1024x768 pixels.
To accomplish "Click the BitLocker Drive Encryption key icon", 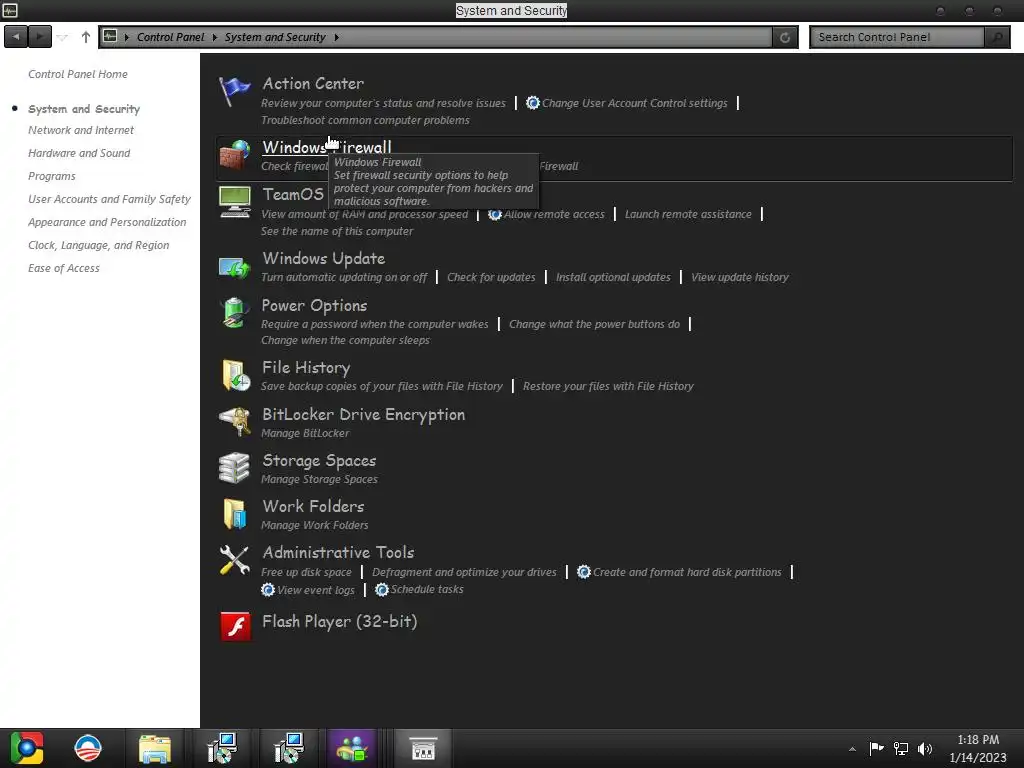I will click(x=234, y=421).
